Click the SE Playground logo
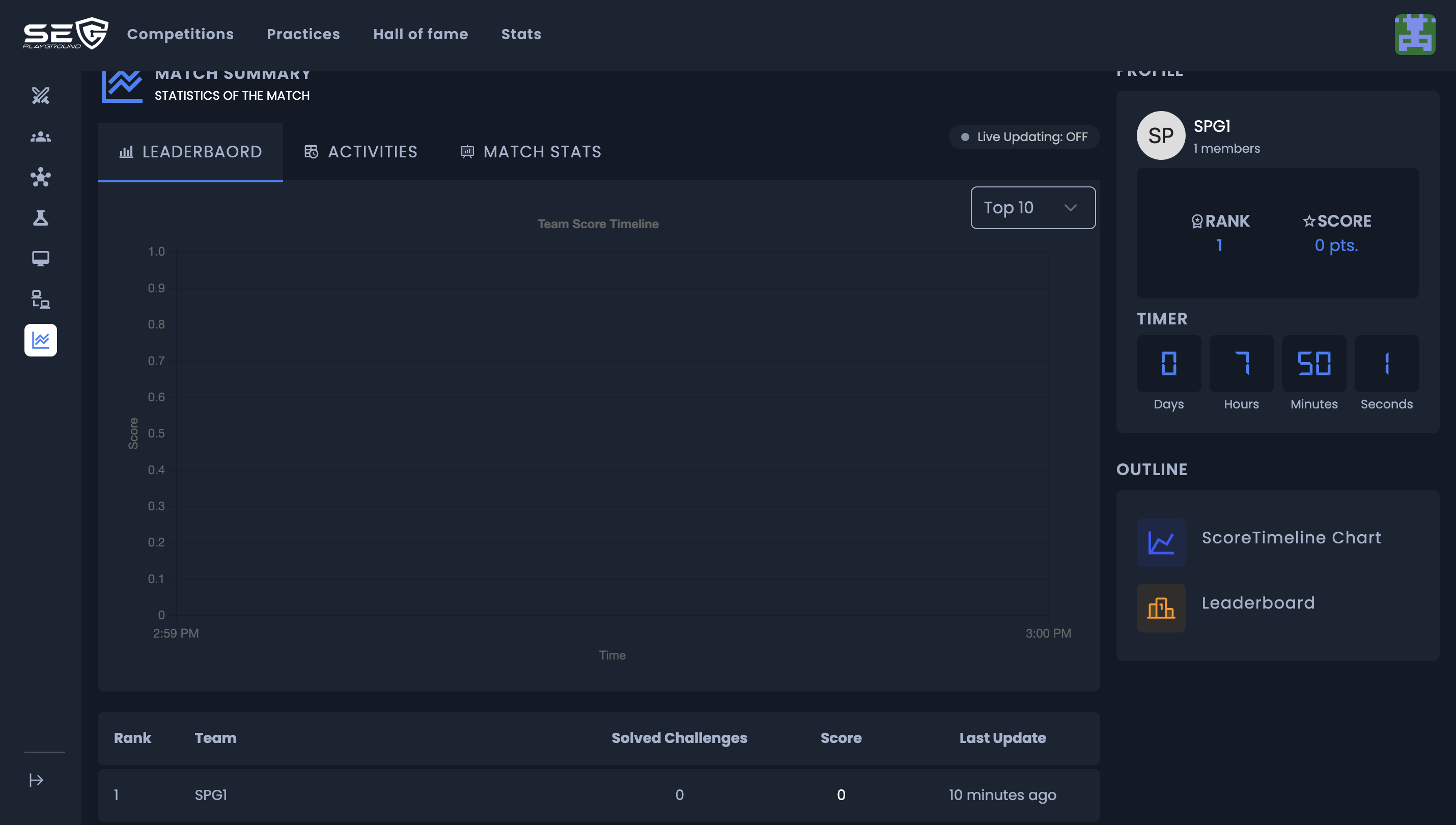Viewport: 1456px width, 825px height. pos(65,34)
